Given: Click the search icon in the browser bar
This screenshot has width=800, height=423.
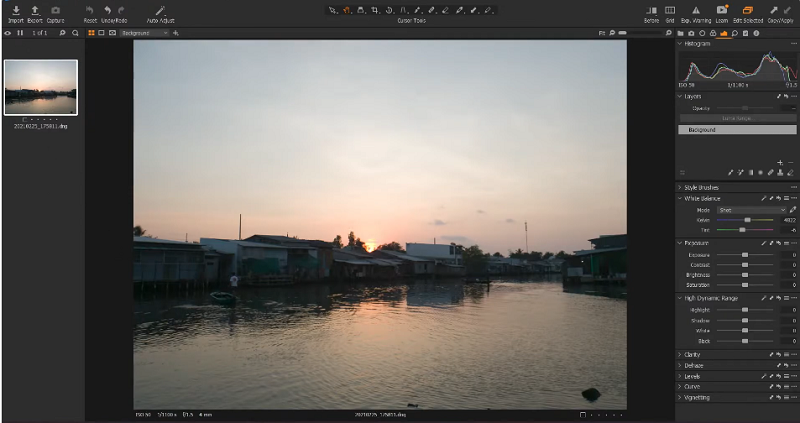Looking at the screenshot, I should tap(75, 33).
